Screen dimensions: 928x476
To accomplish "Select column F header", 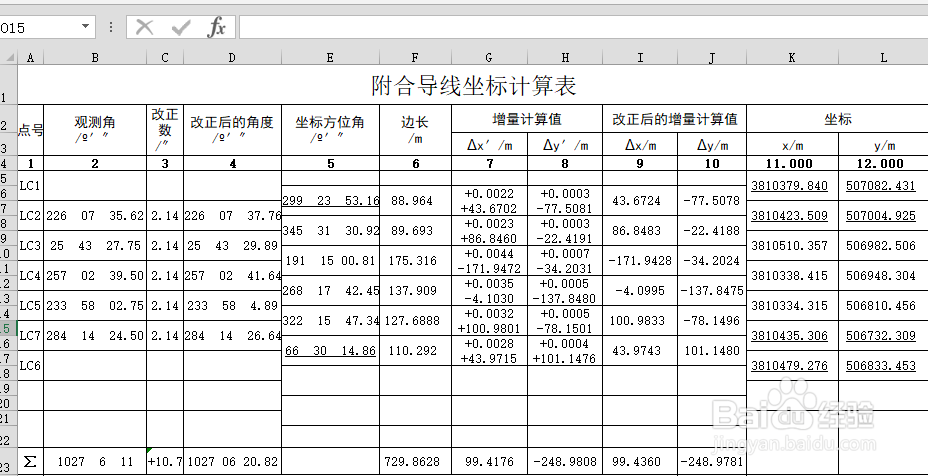I will [x=415, y=57].
